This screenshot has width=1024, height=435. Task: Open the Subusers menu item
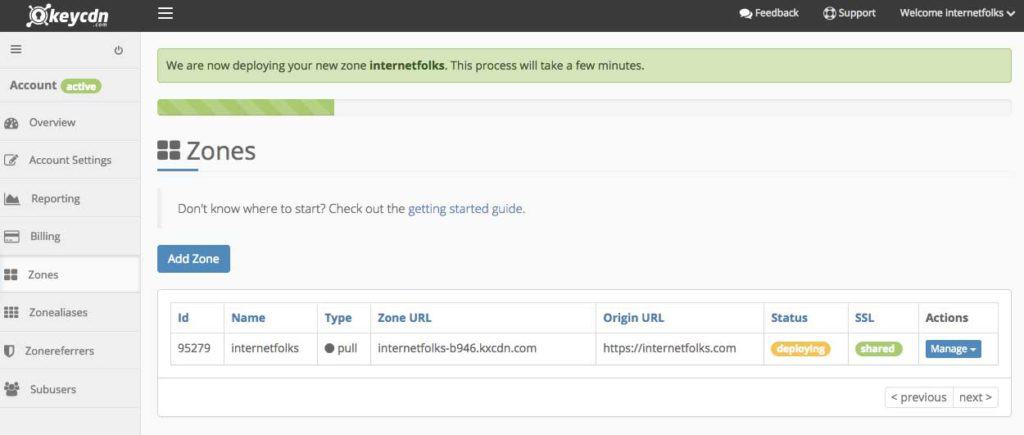[x=52, y=389]
